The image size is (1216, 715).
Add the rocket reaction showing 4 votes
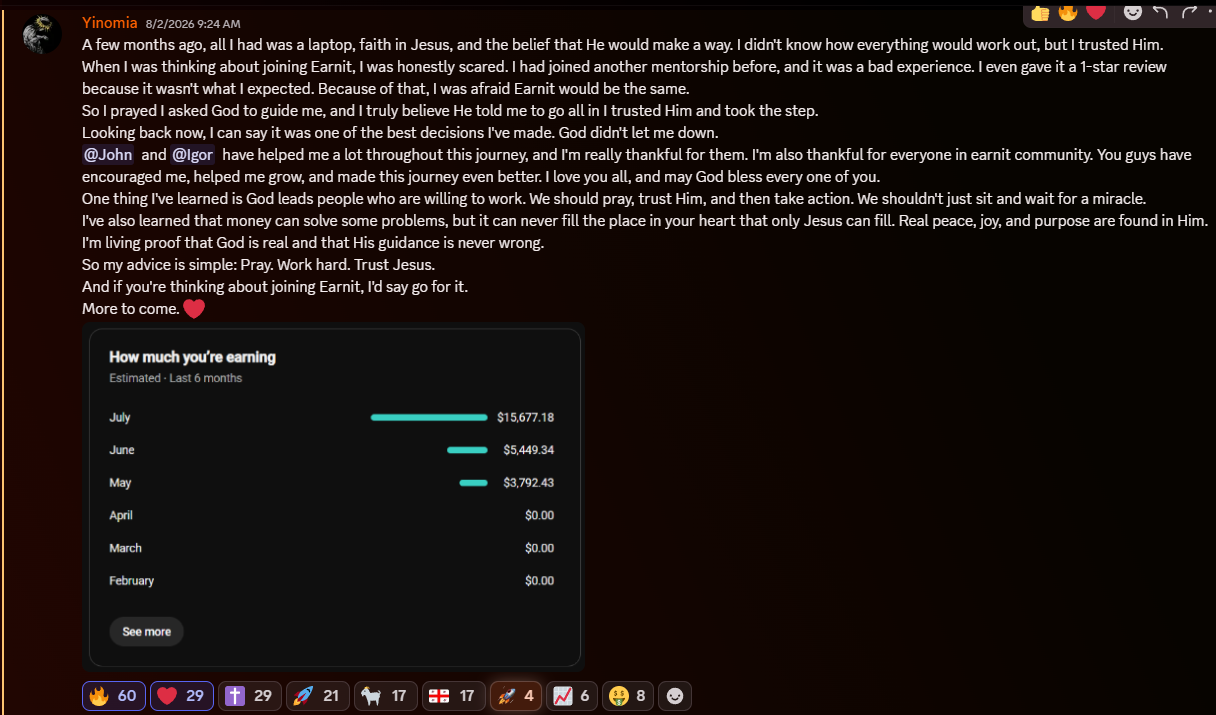[x=516, y=696]
